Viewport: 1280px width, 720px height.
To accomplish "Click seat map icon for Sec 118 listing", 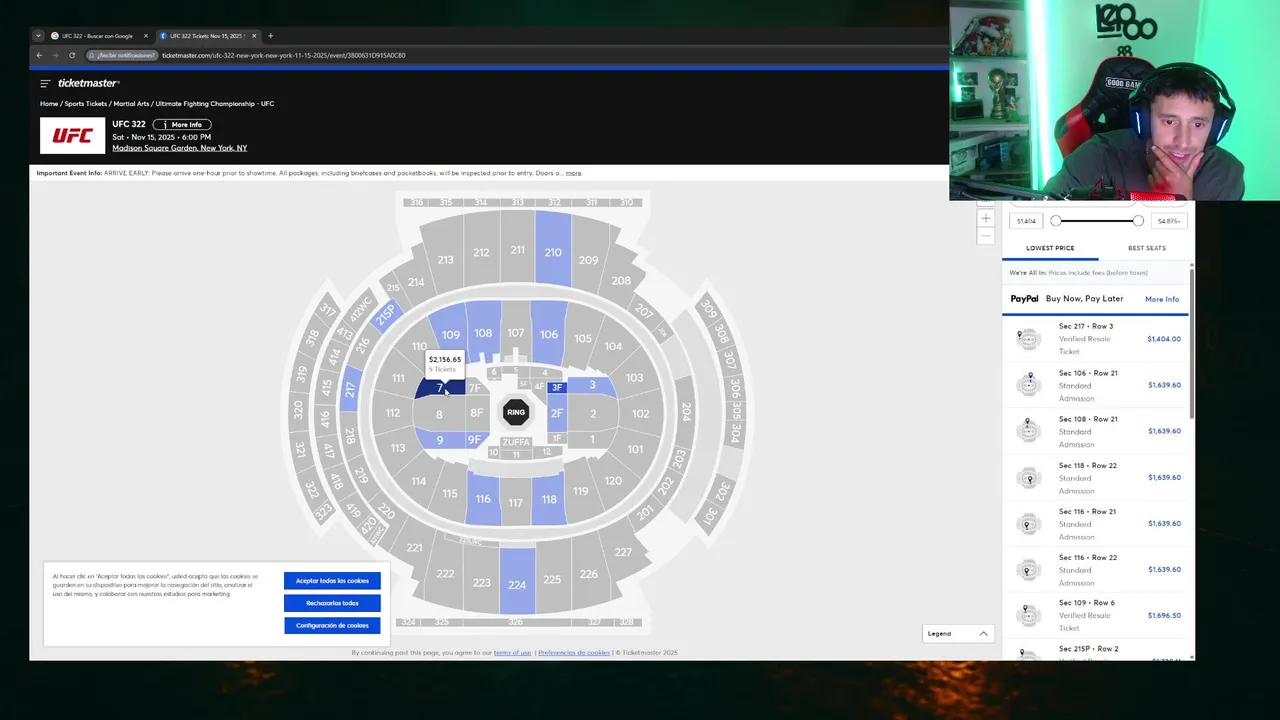I will [1028, 478].
